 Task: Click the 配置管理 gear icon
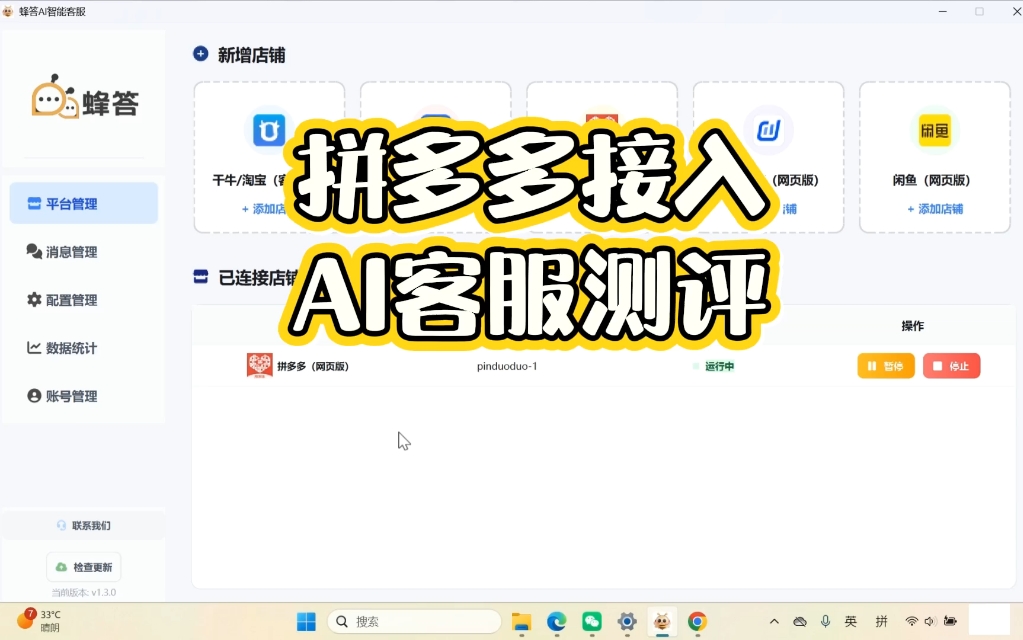coord(34,299)
